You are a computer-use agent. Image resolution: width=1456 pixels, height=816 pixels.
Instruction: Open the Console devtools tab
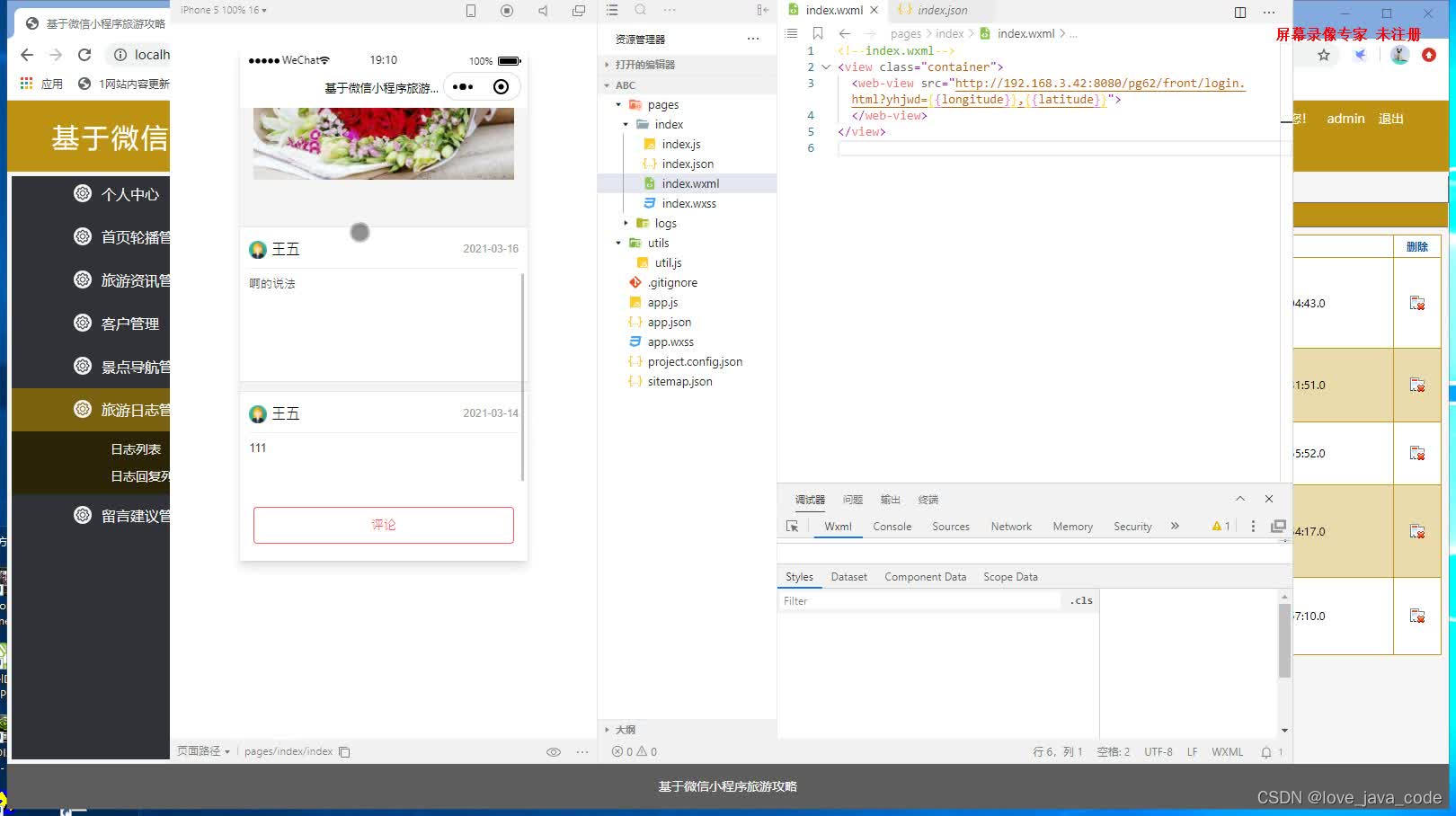892,527
